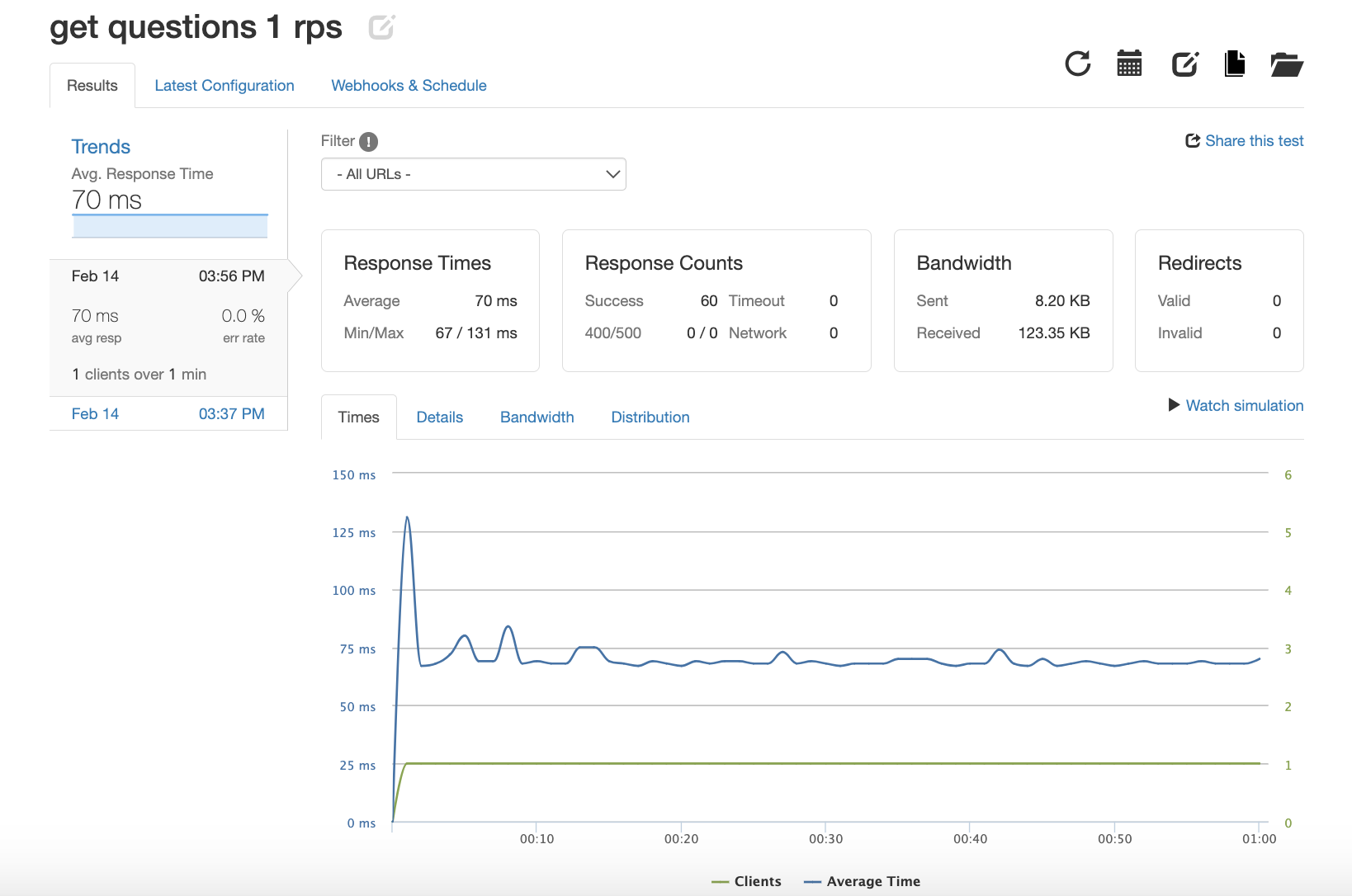Click the '67 / 131 ms' Min/Max value
The width and height of the screenshot is (1352, 896).
(476, 333)
